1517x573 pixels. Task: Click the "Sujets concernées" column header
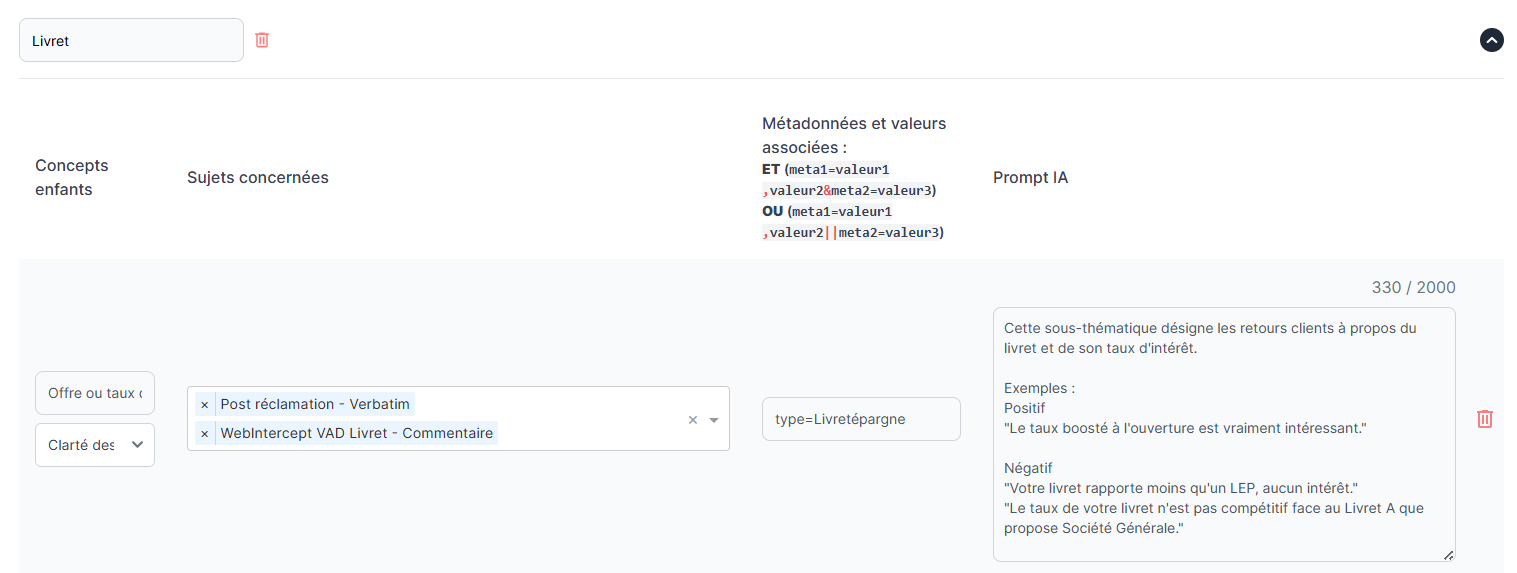[258, 177]
